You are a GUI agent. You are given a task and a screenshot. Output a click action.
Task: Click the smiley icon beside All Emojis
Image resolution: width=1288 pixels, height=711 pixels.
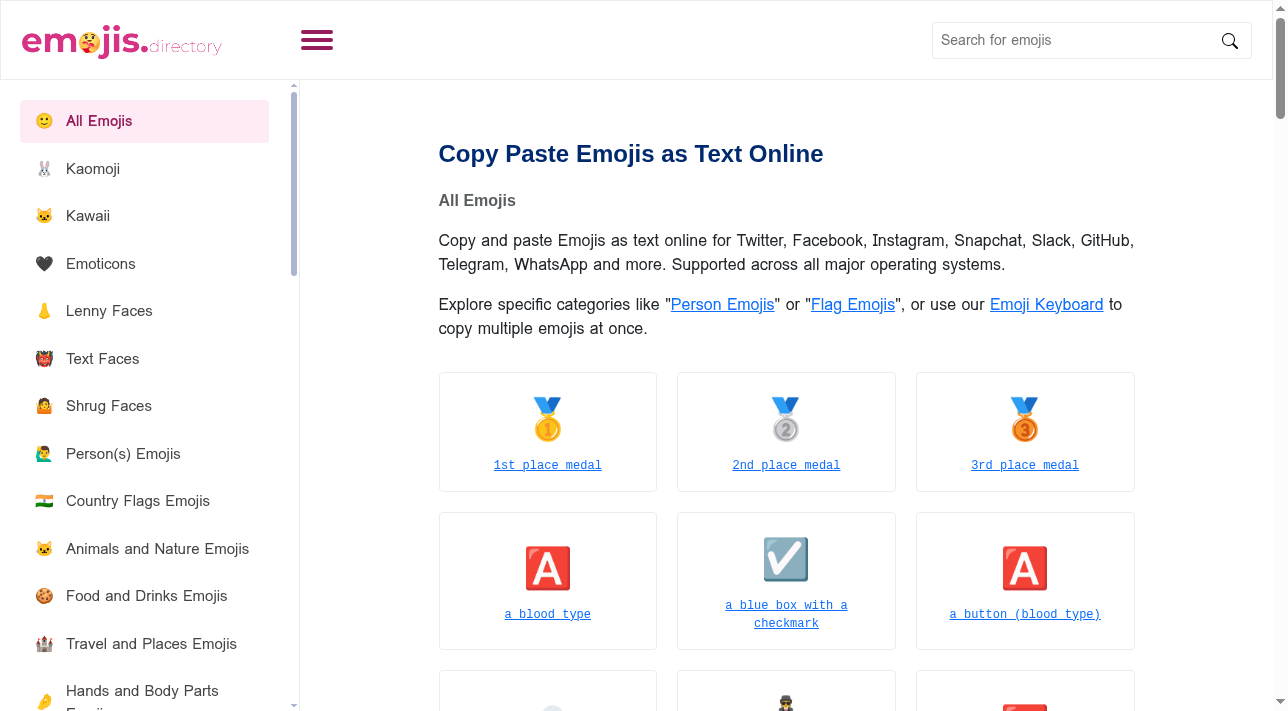coord(44,121)
